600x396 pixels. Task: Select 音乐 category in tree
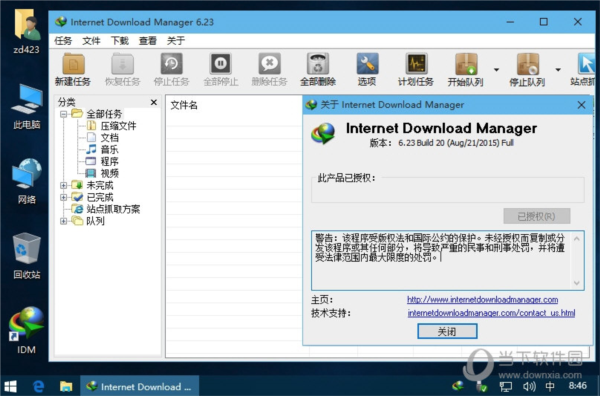pos(109,149)
